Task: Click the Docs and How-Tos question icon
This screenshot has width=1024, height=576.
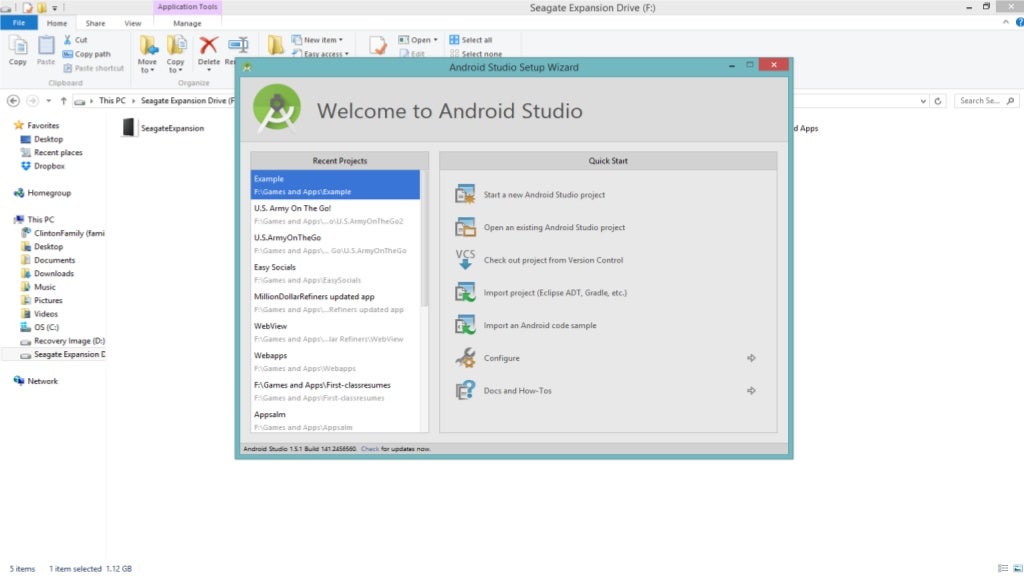Action: 465,390
